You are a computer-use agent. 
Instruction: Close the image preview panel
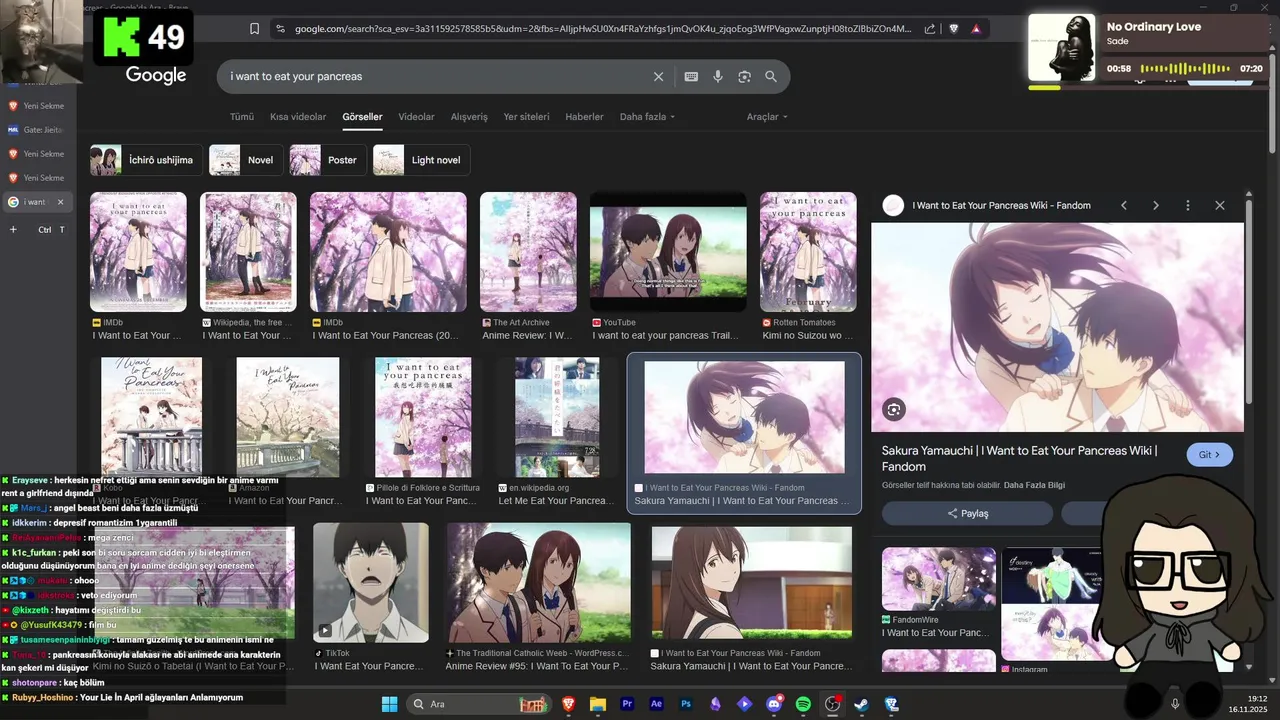coord(1220,205)
